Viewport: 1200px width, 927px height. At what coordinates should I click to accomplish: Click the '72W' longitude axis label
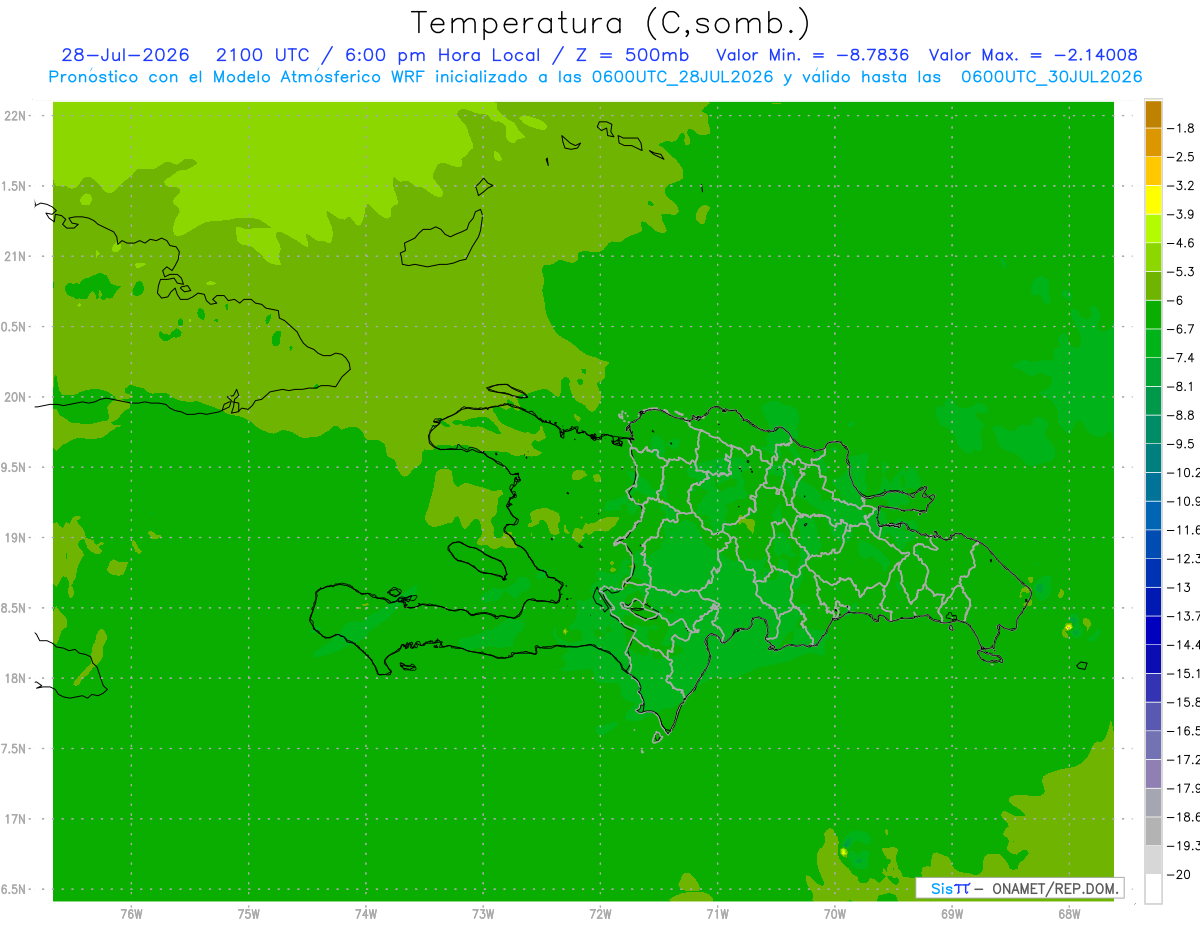[600, 914]
